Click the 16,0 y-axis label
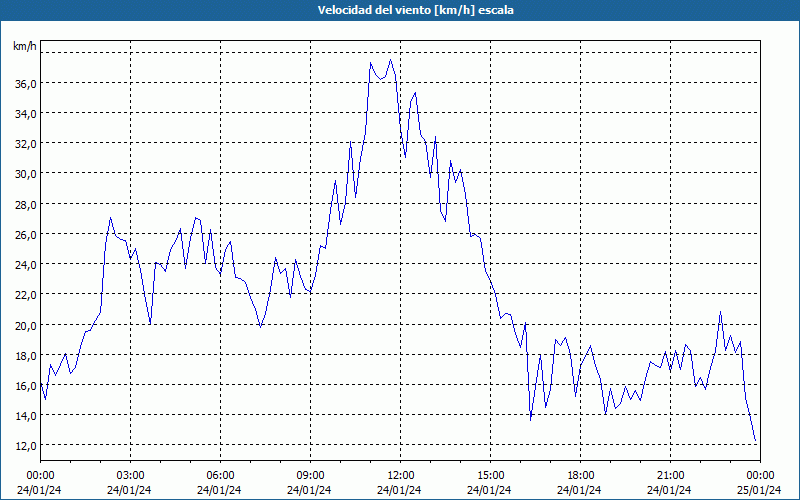Viewport: 800px width, 500px height. [x=26, y=386]
